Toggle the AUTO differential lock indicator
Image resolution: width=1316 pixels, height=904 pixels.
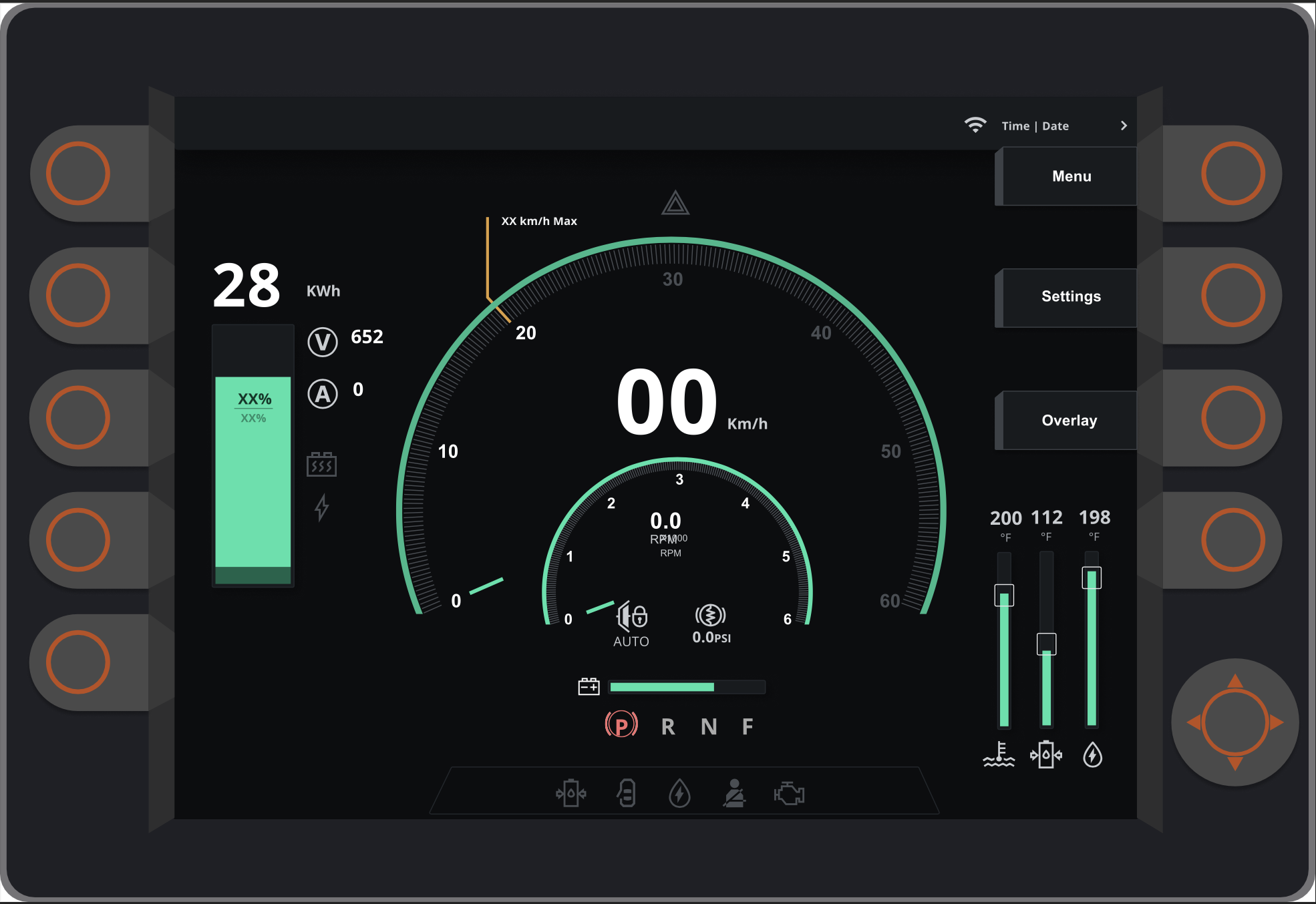click(631, 617)
